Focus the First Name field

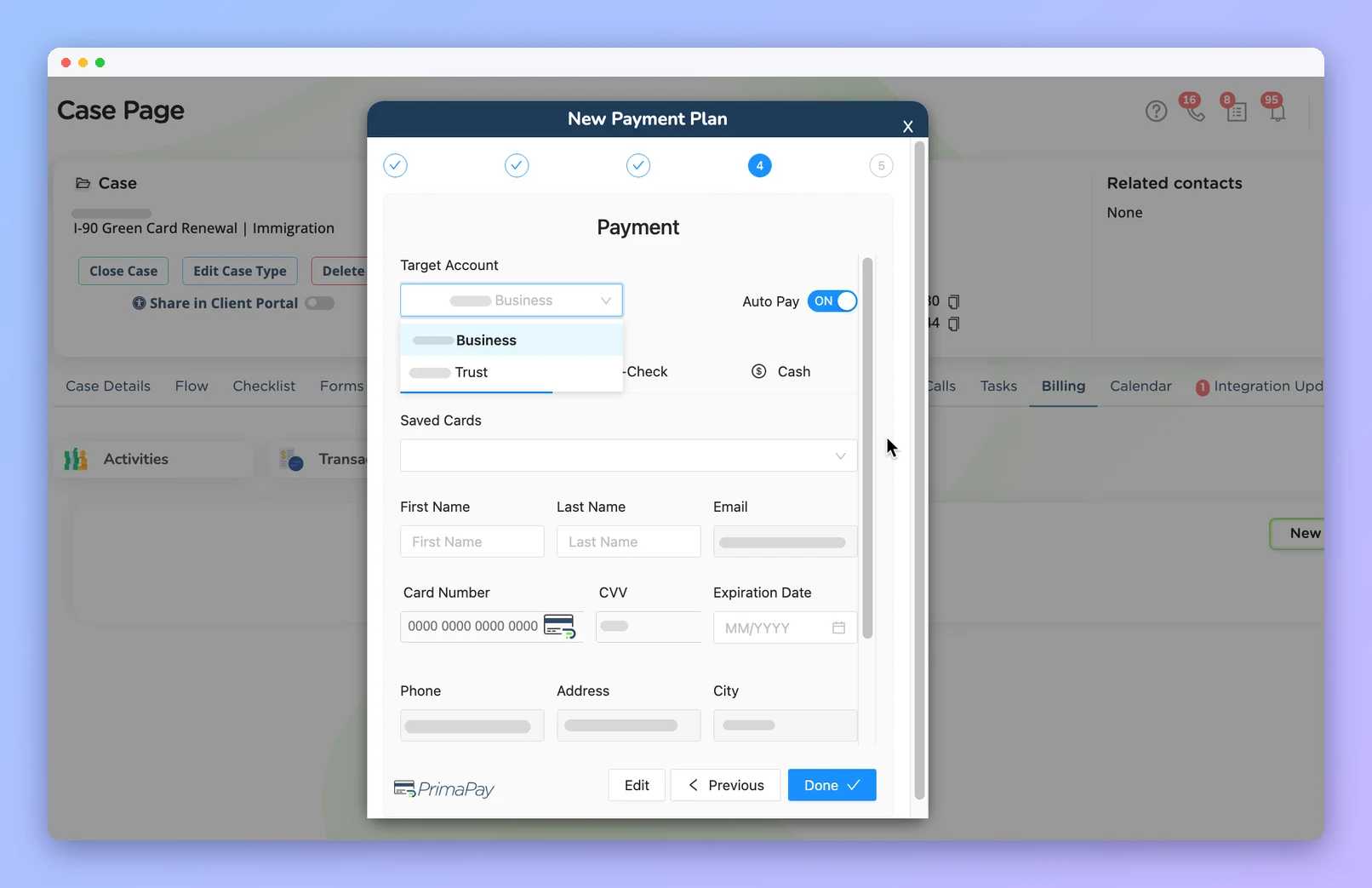tap(472, 541)
